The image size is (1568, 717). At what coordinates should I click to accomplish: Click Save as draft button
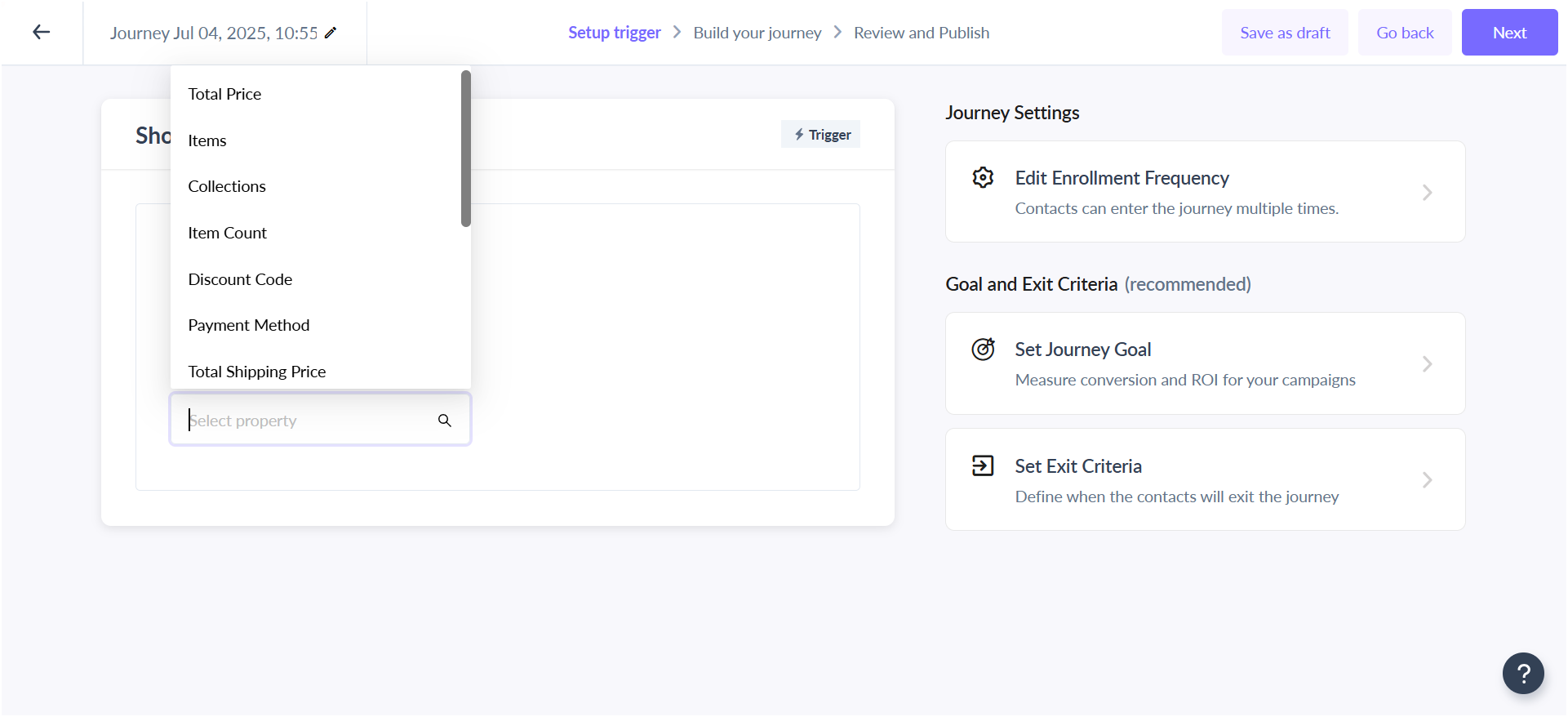(1285, 33)
